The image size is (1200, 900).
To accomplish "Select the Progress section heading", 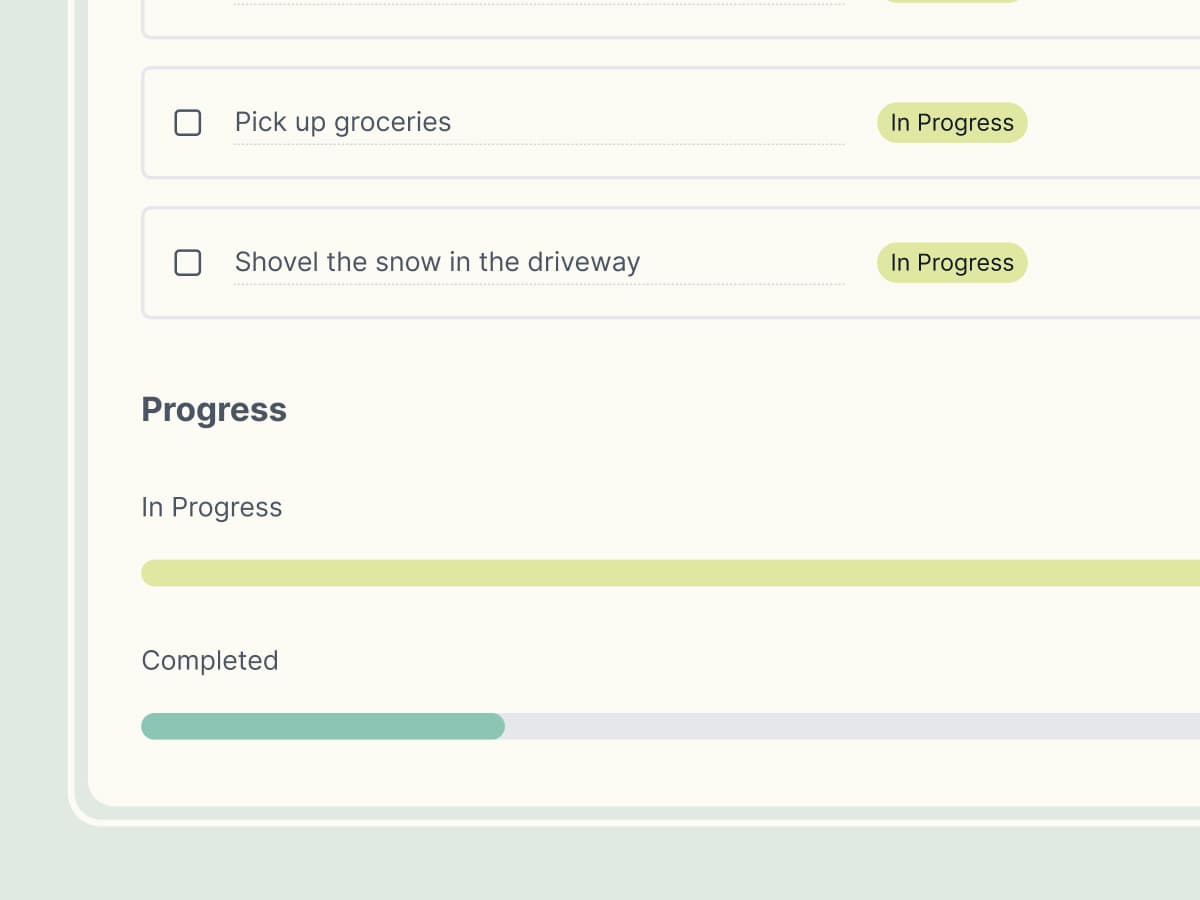I will pos(214,409).
